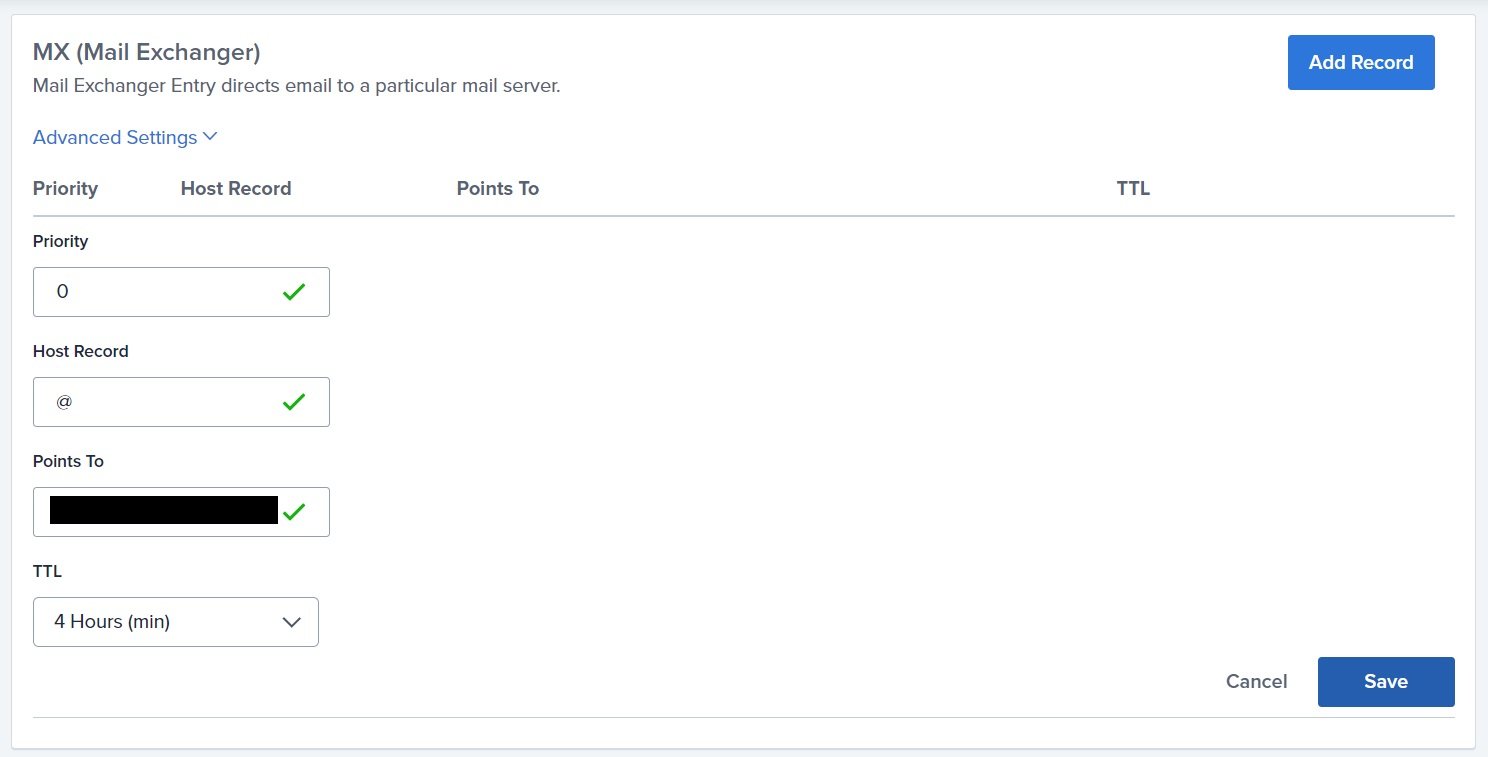Expand the Advanced Settings section

click(125, 137)
